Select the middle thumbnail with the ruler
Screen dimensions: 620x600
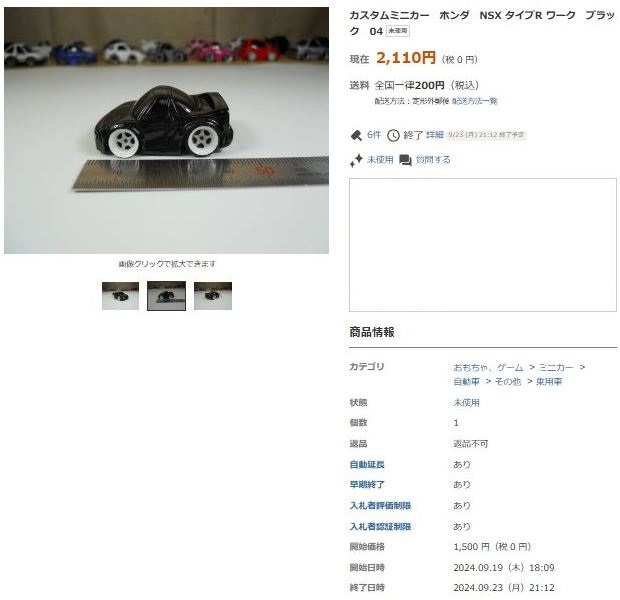[166, 296]
